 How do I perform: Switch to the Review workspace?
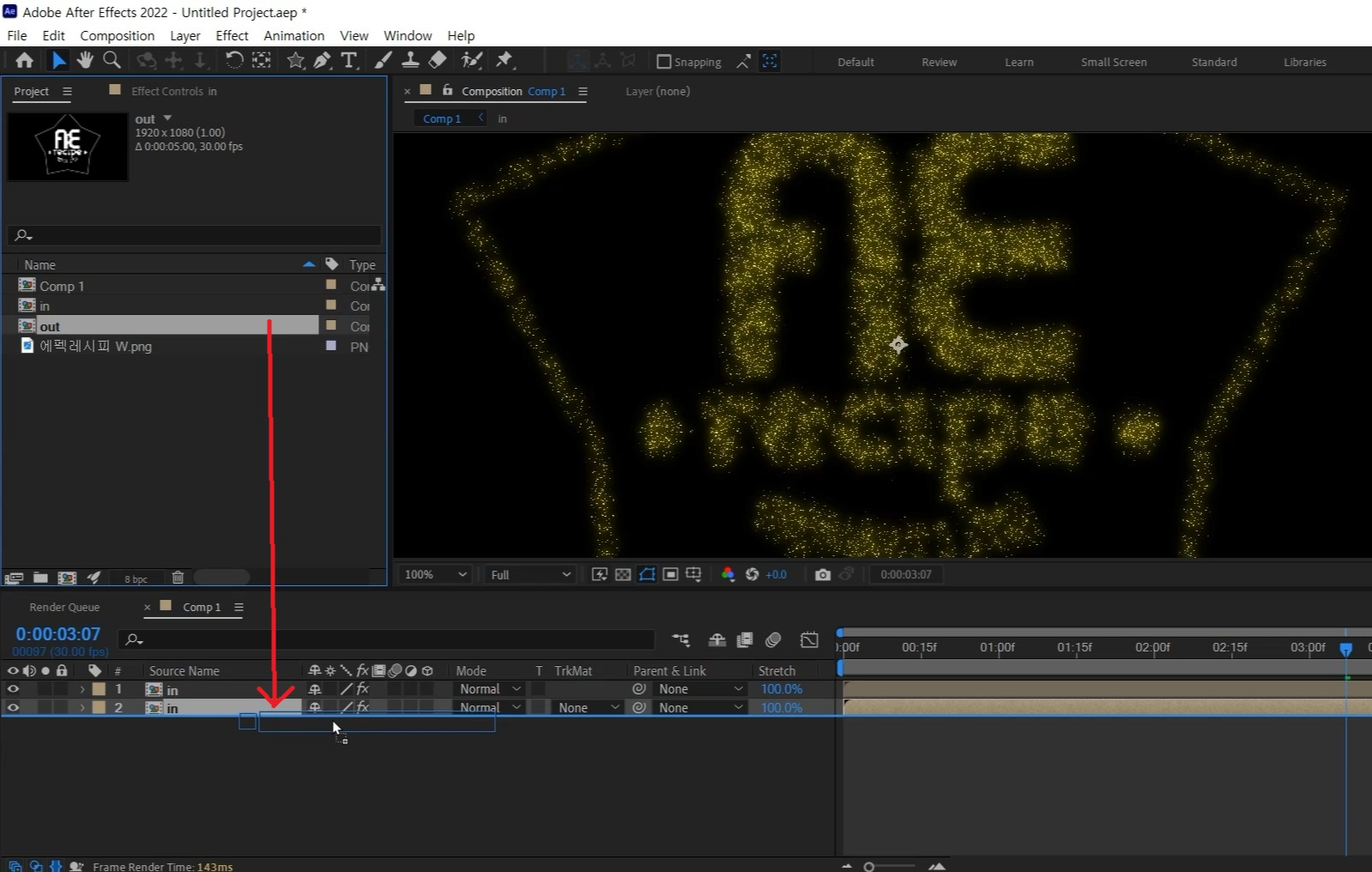939,62
